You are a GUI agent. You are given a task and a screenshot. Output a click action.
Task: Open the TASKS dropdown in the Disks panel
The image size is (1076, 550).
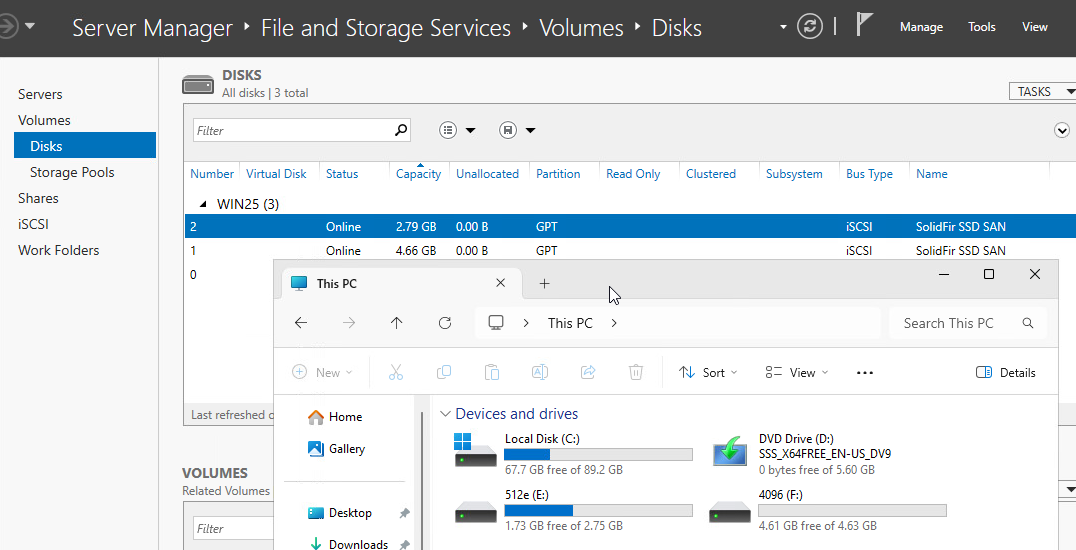pyautogui.click(x=1042, y=91)
